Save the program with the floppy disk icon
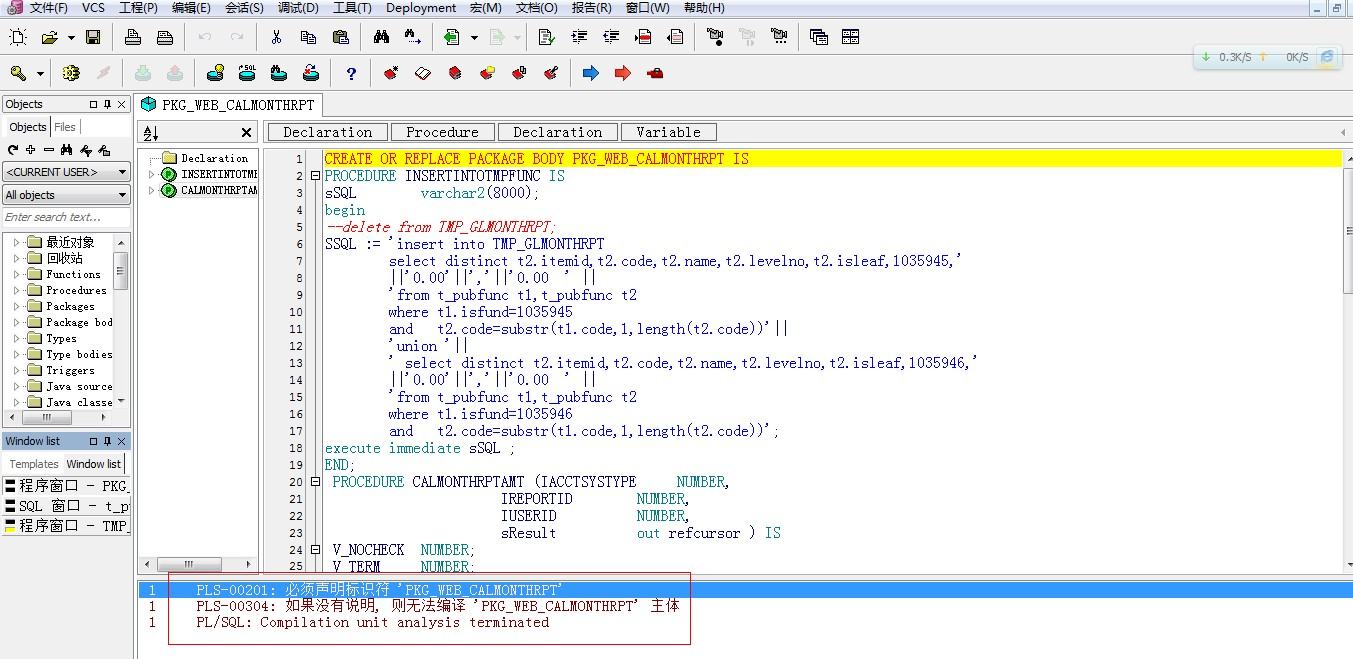1353x659 pixels. click(x=93, y=38)
